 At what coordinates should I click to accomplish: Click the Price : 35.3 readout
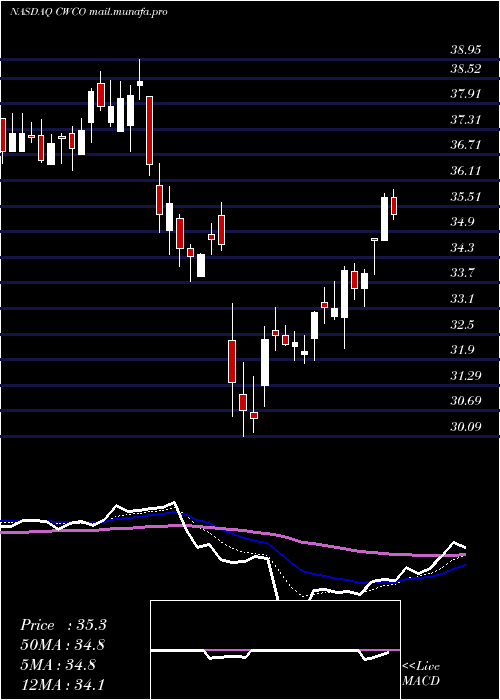point(63,625)
